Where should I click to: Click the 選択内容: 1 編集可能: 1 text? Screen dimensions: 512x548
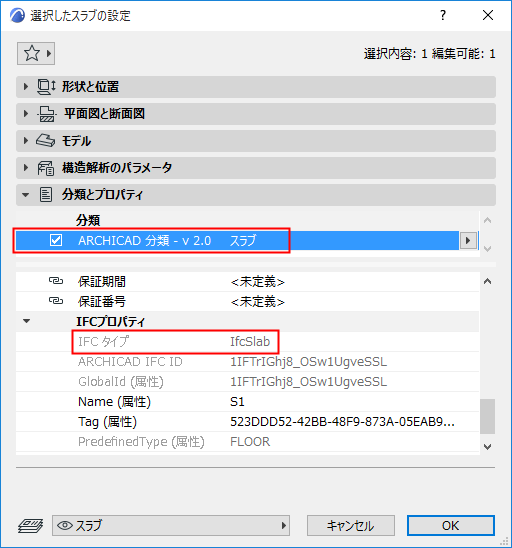pyautogui.click(x=430, y=54)
